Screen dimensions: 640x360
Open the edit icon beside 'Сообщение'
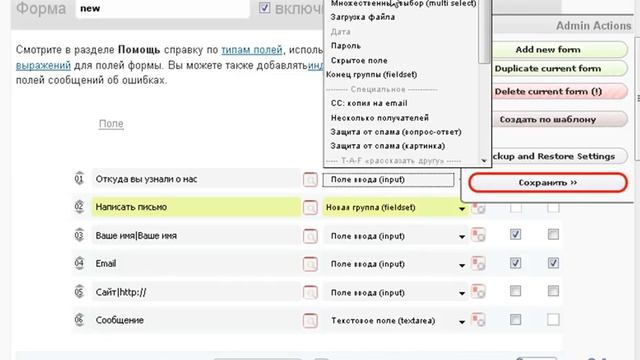pos(310,320)
